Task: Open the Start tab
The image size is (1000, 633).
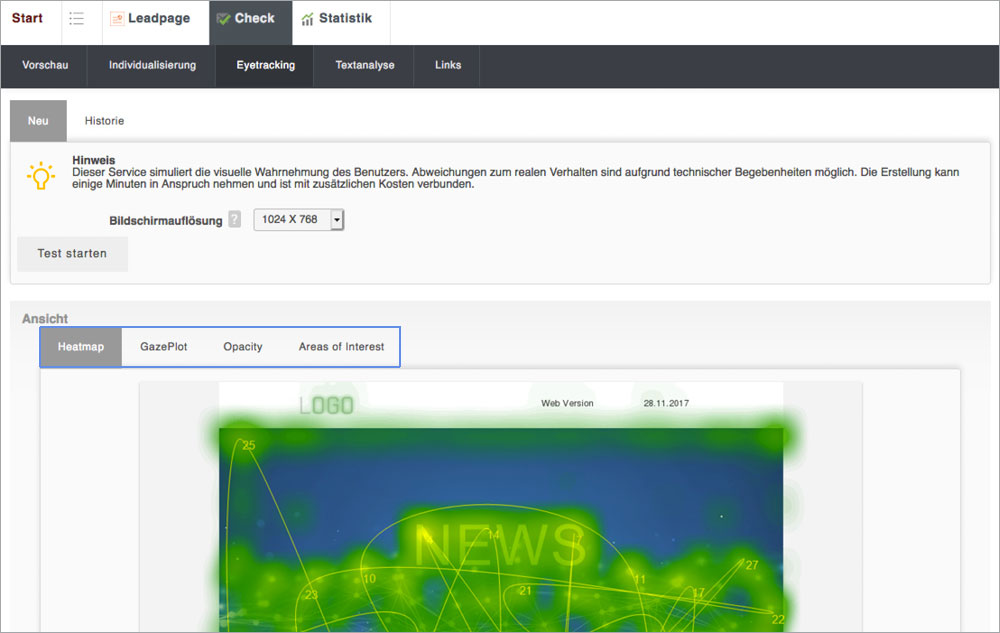Action: pos(27,19)
